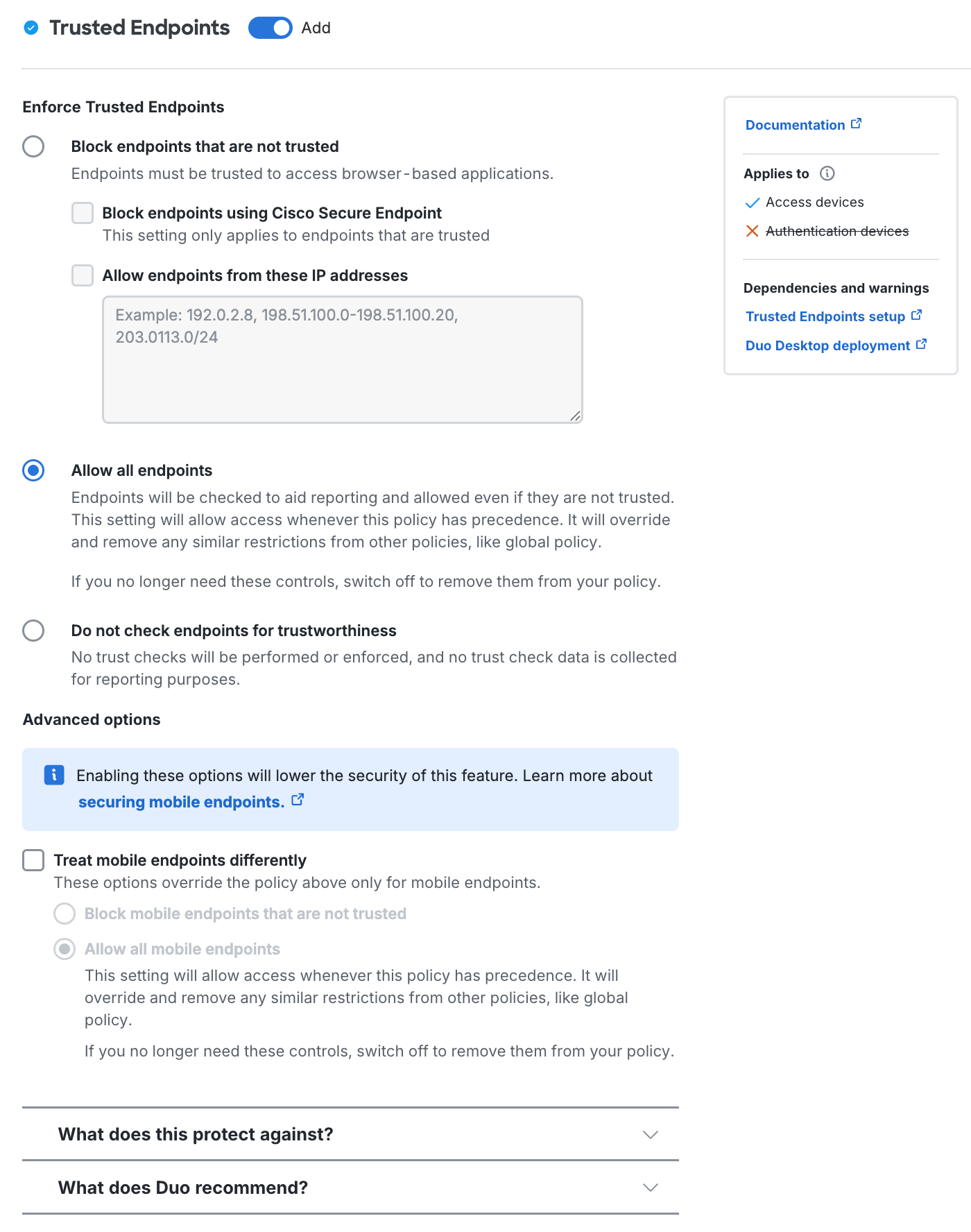The height and width of the screenshot is (1232, 971).
Task: Click the blue checkmark beside Trusted Endpoints heading
Action: [30, 28]
